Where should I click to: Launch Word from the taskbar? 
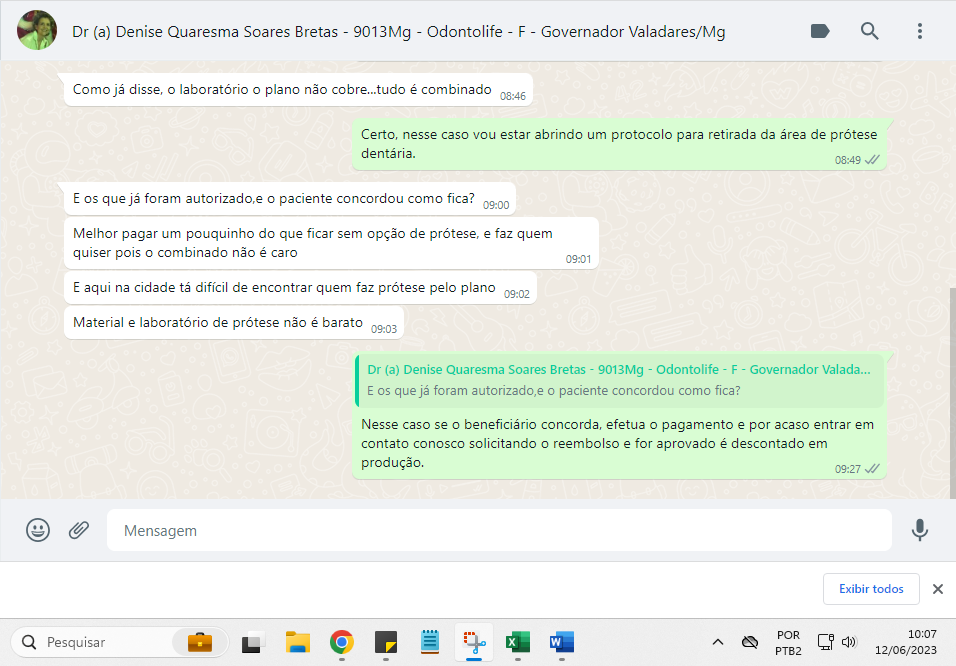(561, 642)
